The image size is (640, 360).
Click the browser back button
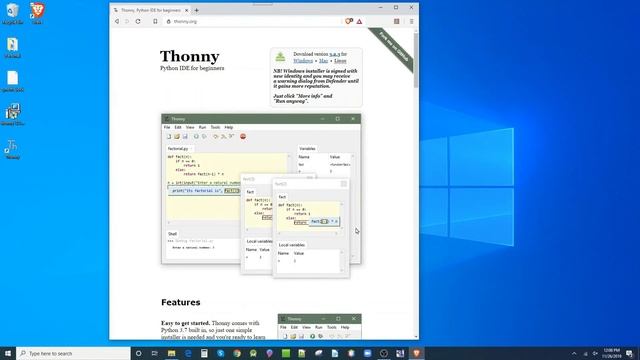click(117, 21)
